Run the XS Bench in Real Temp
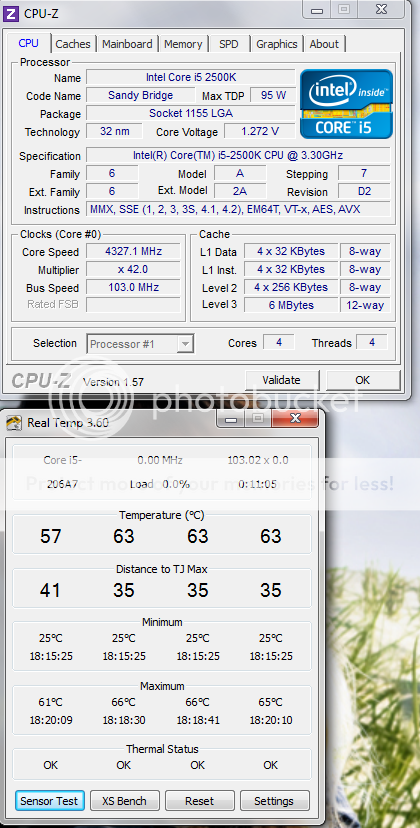The height and width of the screenshot is (828, 420). click(124, 801)
